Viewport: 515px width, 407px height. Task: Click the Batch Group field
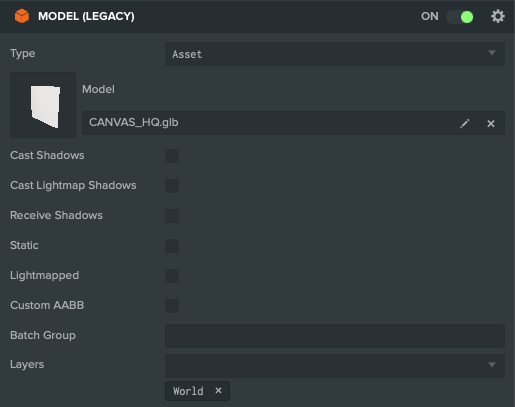coord(335,336)
